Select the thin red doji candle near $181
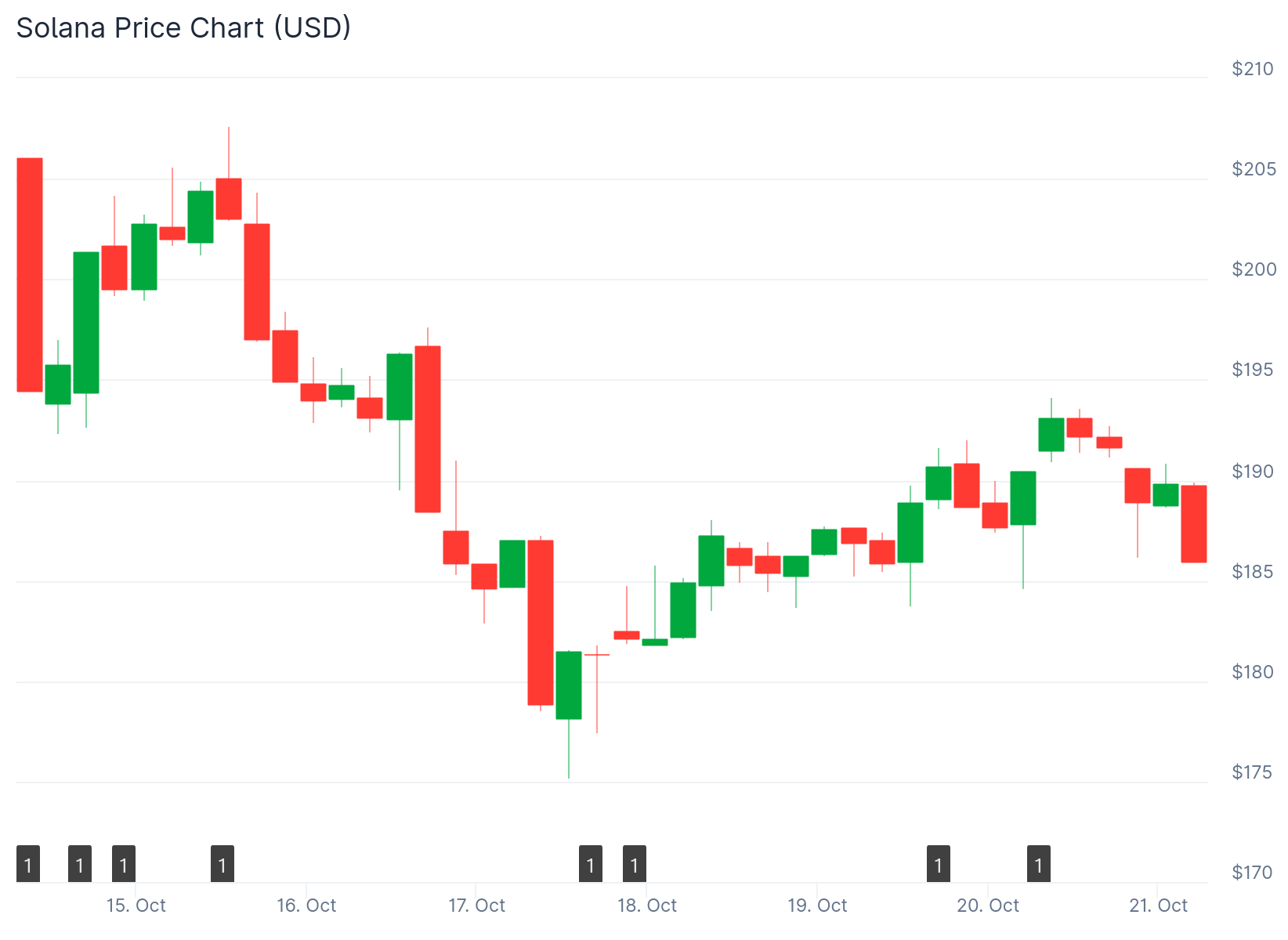The width and height of the screenshot is (1288, 940). 597,655
